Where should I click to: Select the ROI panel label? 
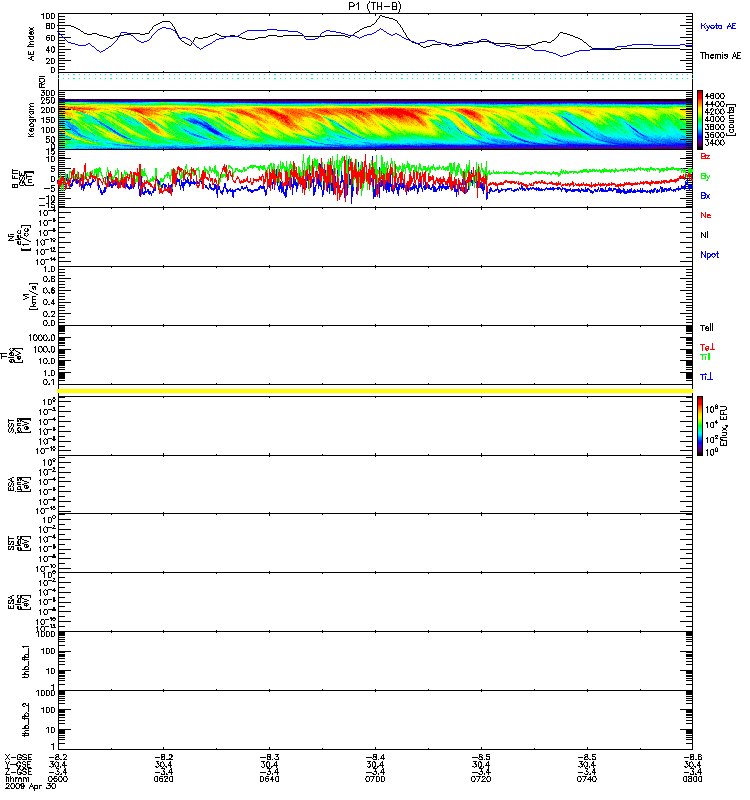[x=42, y=81]
